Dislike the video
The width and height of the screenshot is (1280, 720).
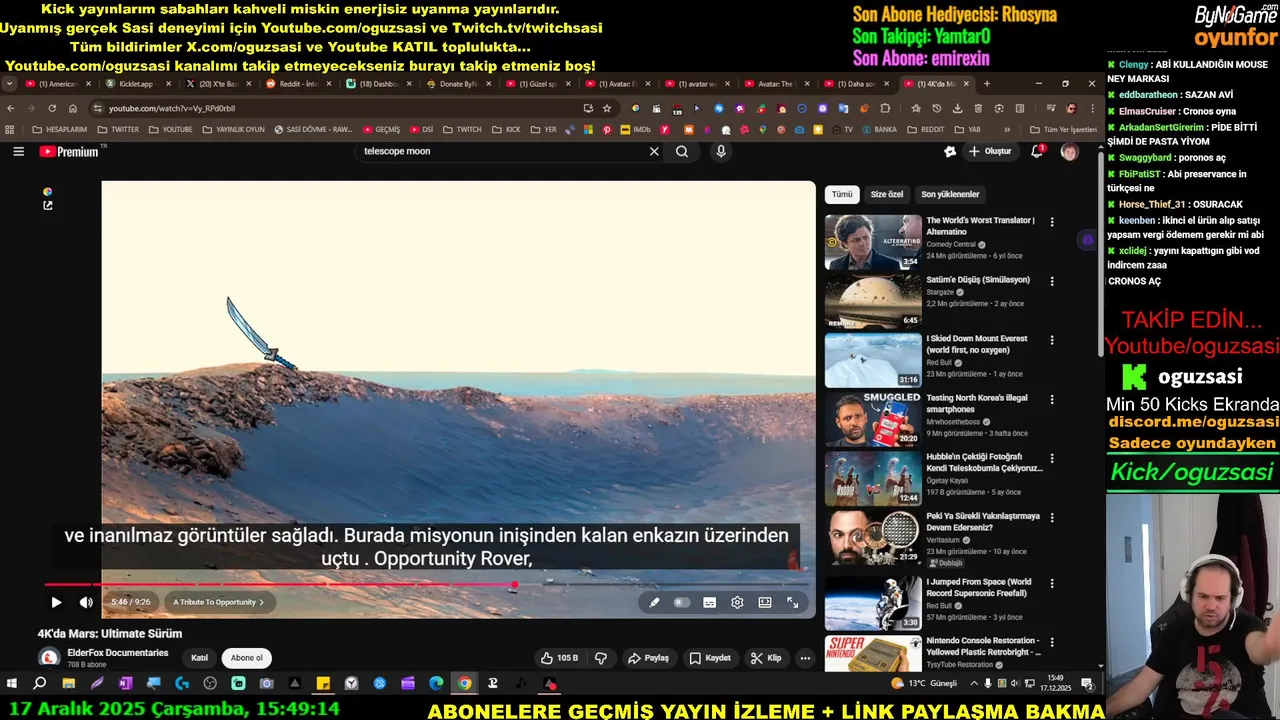coord(601,658)
